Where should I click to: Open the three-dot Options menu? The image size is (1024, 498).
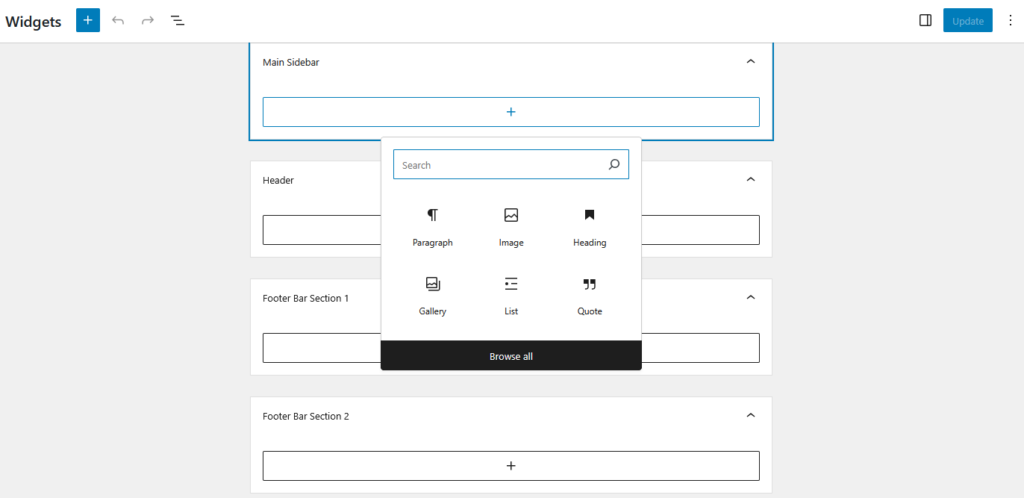pyautogui.click(x=1010, y=20)
